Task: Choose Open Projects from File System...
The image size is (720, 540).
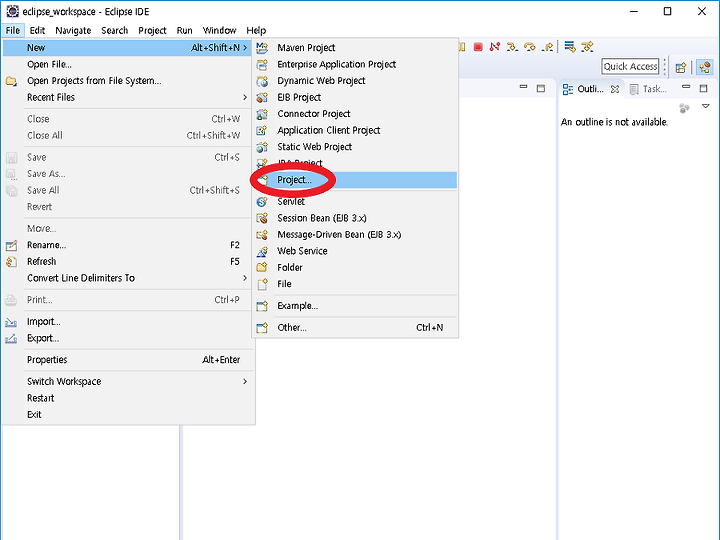Action: pyautogui.click(x=128, y=81)
